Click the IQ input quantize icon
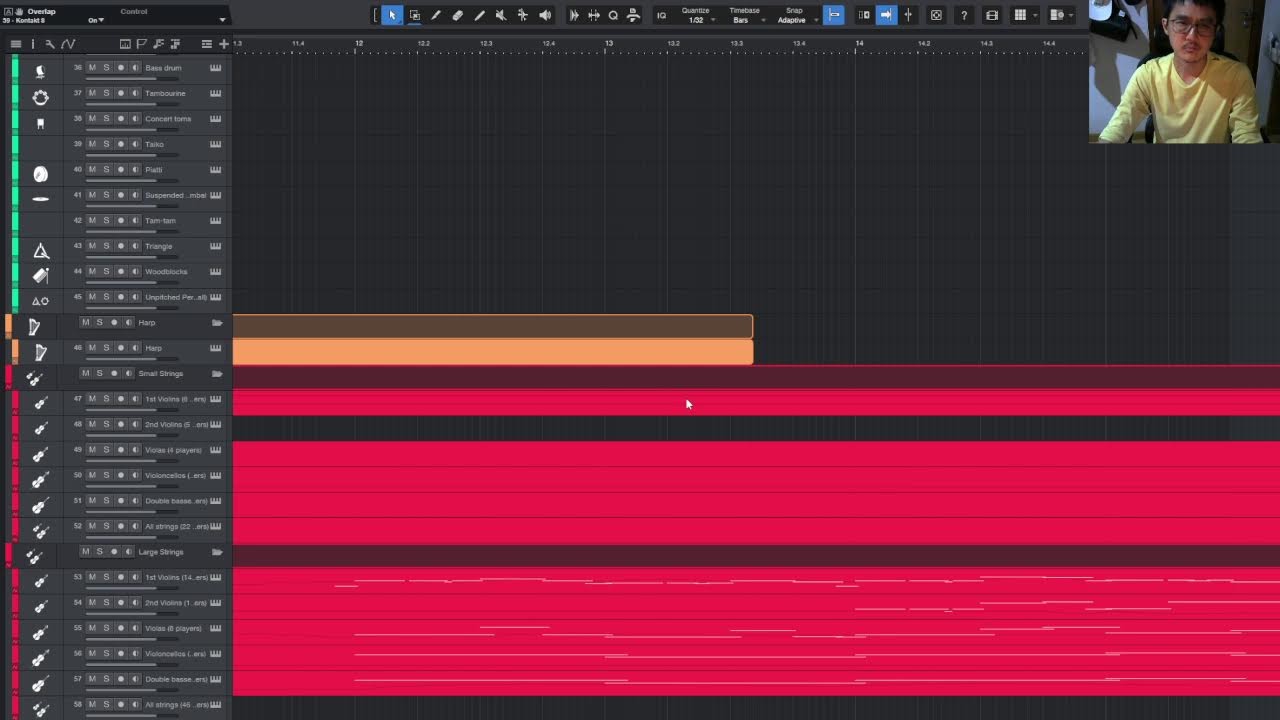Image resolution: width=1280 pixels, height=720 pixels. [x=661, y=15]
